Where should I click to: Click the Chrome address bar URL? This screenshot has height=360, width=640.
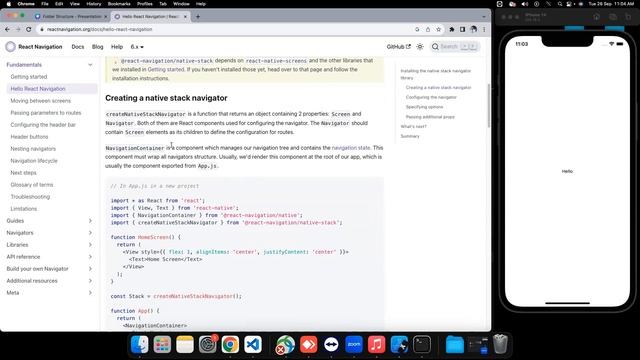[x=99, y=29]
